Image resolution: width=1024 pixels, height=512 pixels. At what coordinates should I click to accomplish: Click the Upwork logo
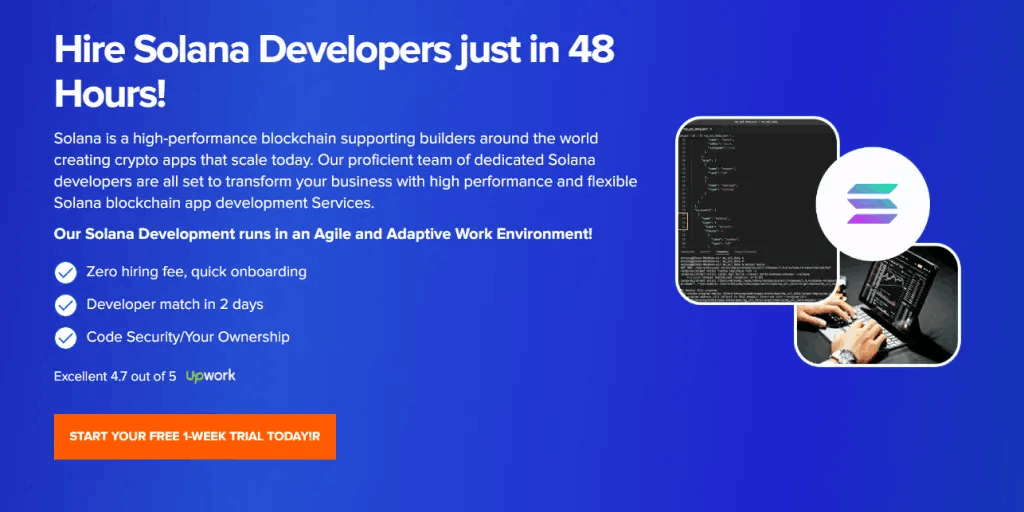point(211,376)
